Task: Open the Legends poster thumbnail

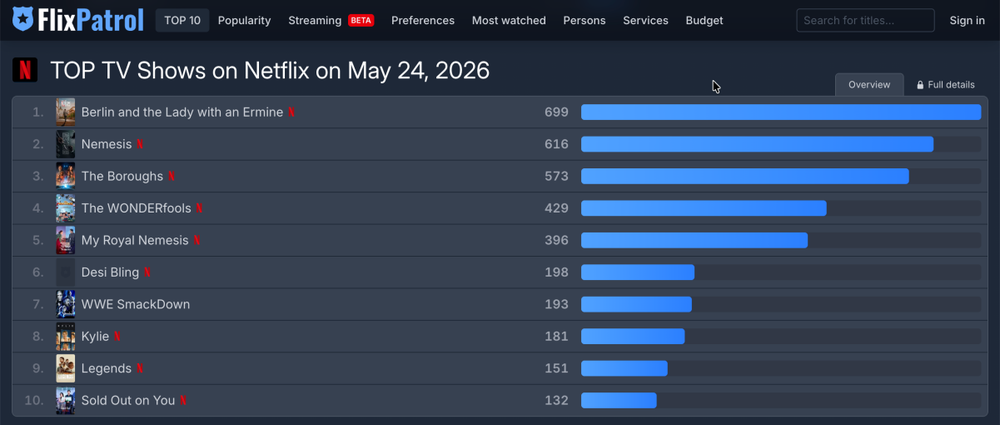Action: 65,368
